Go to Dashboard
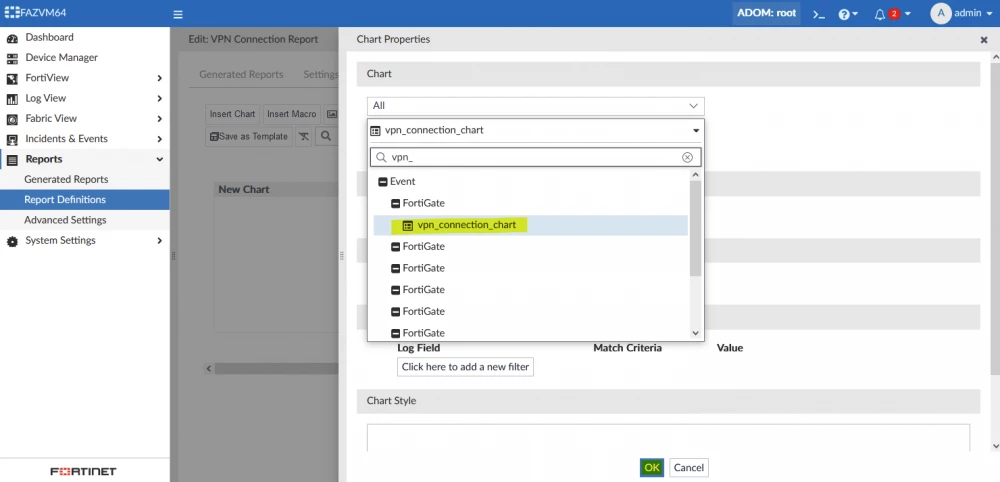The image size is (1000, 482). (x=49, y=38)
